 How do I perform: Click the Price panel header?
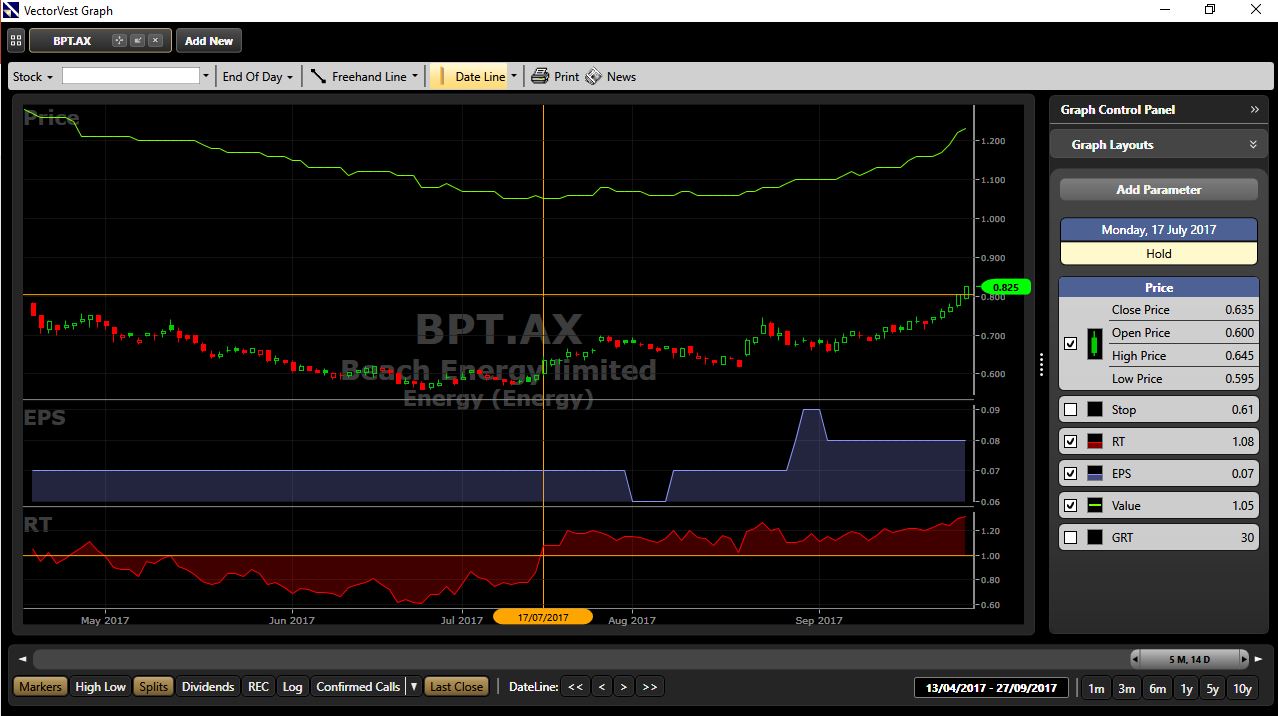tap(1159, 287)
